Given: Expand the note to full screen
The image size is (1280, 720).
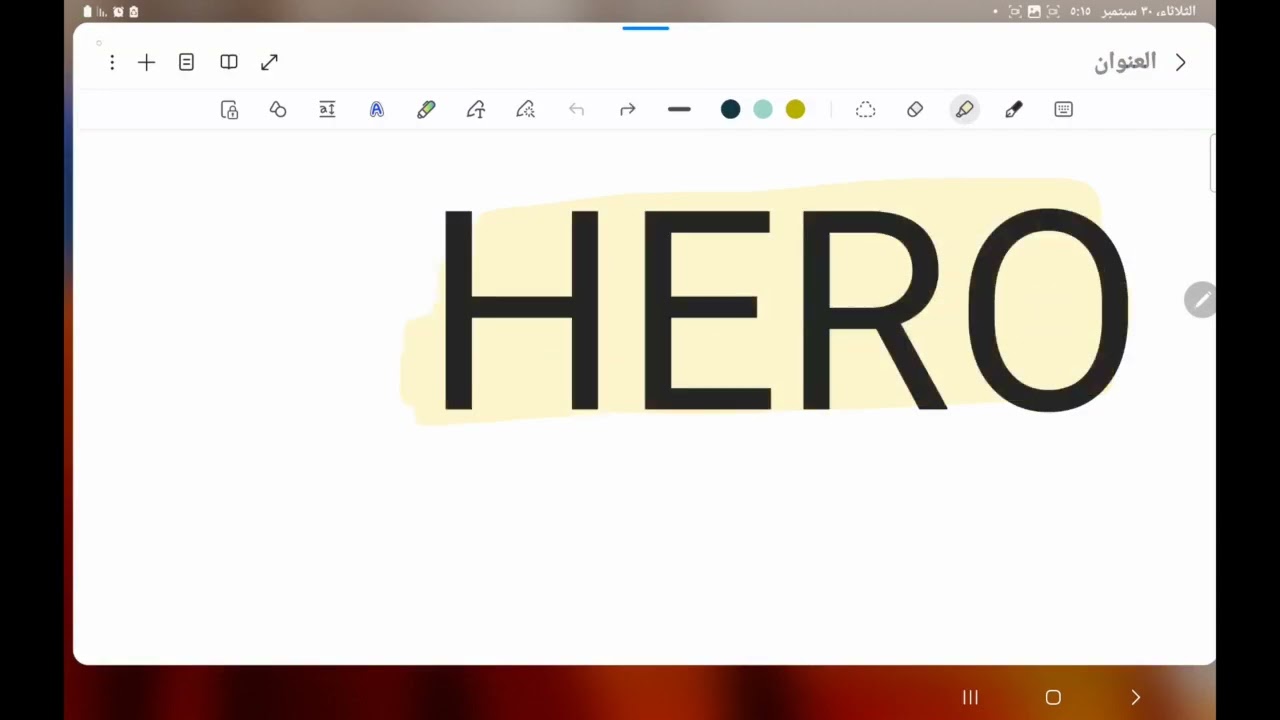Looking at the screenshot, I should tap(270, 62).
